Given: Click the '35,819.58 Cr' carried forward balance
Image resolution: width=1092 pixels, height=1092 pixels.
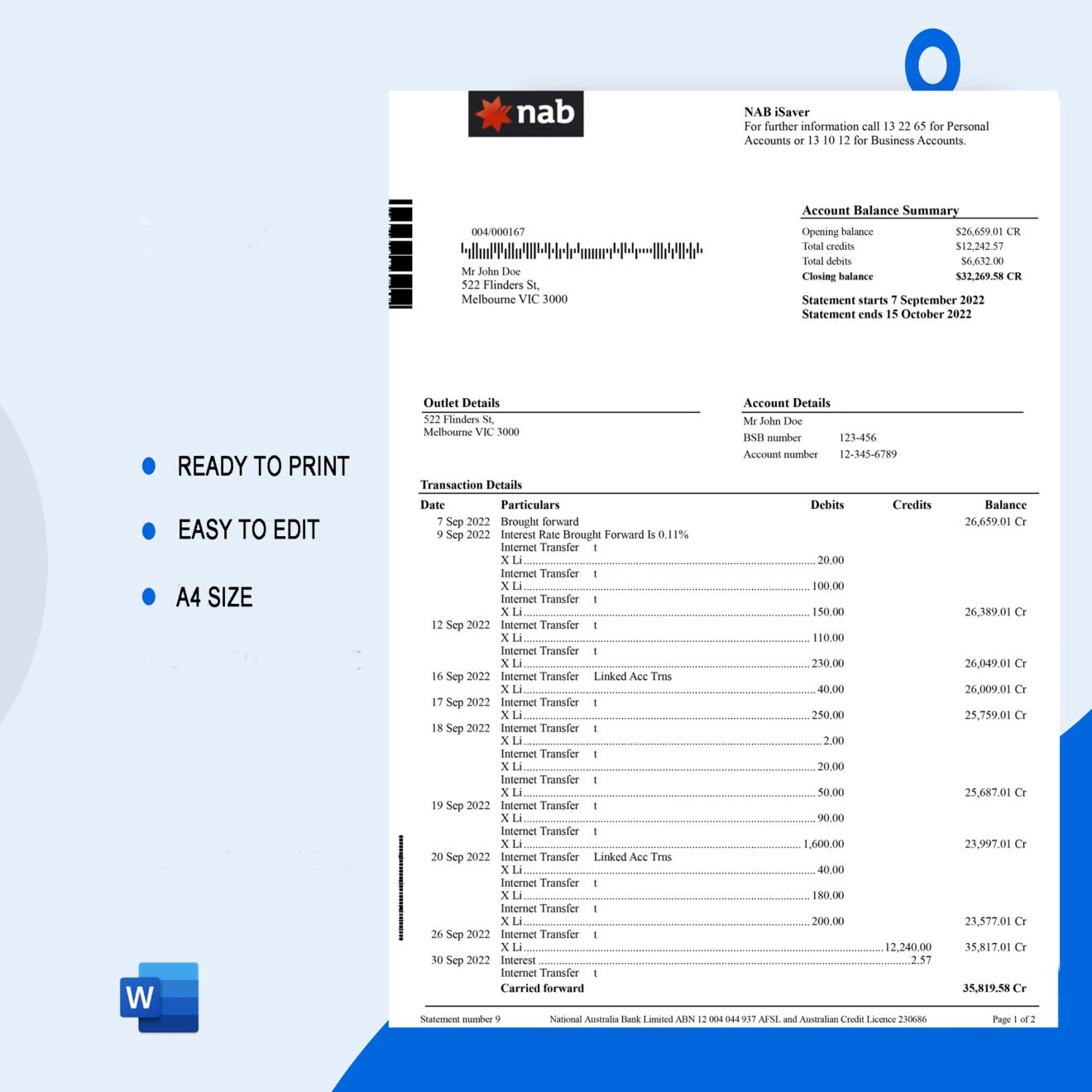Looking at the screenshot, I should pyautogui.click(x=994, y=989).
